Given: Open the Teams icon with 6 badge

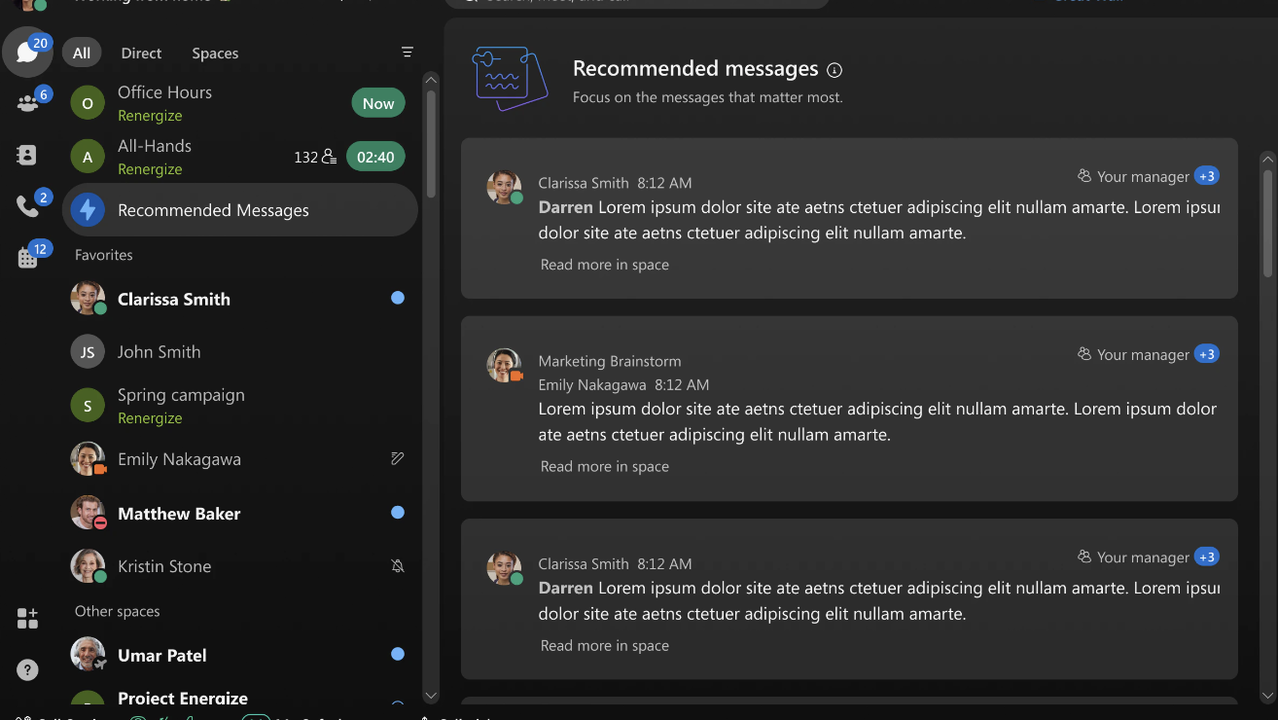Looking at the screenshot, I should tap(27, 104).
